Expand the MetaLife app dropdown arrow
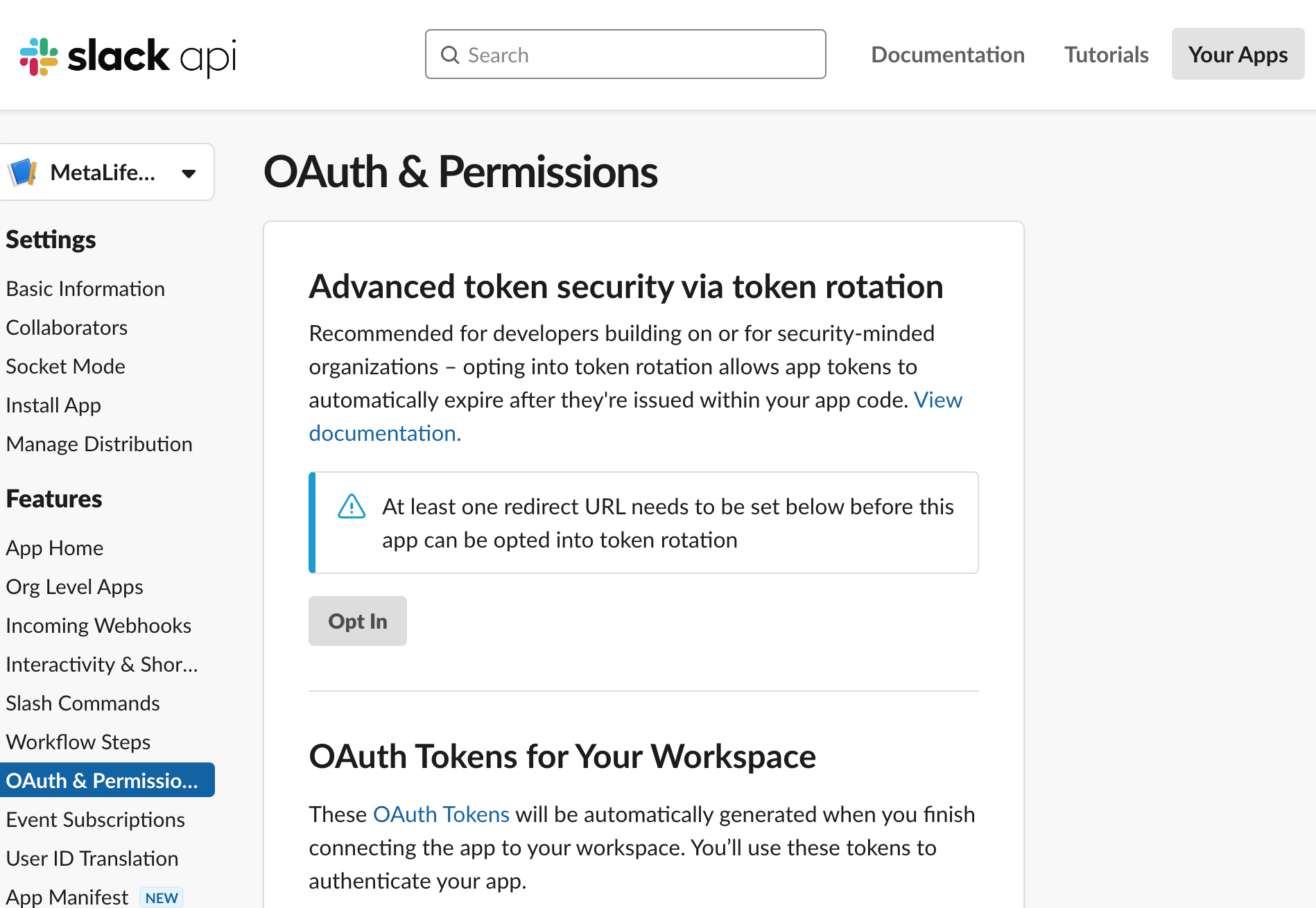 [x=189, y=173]
